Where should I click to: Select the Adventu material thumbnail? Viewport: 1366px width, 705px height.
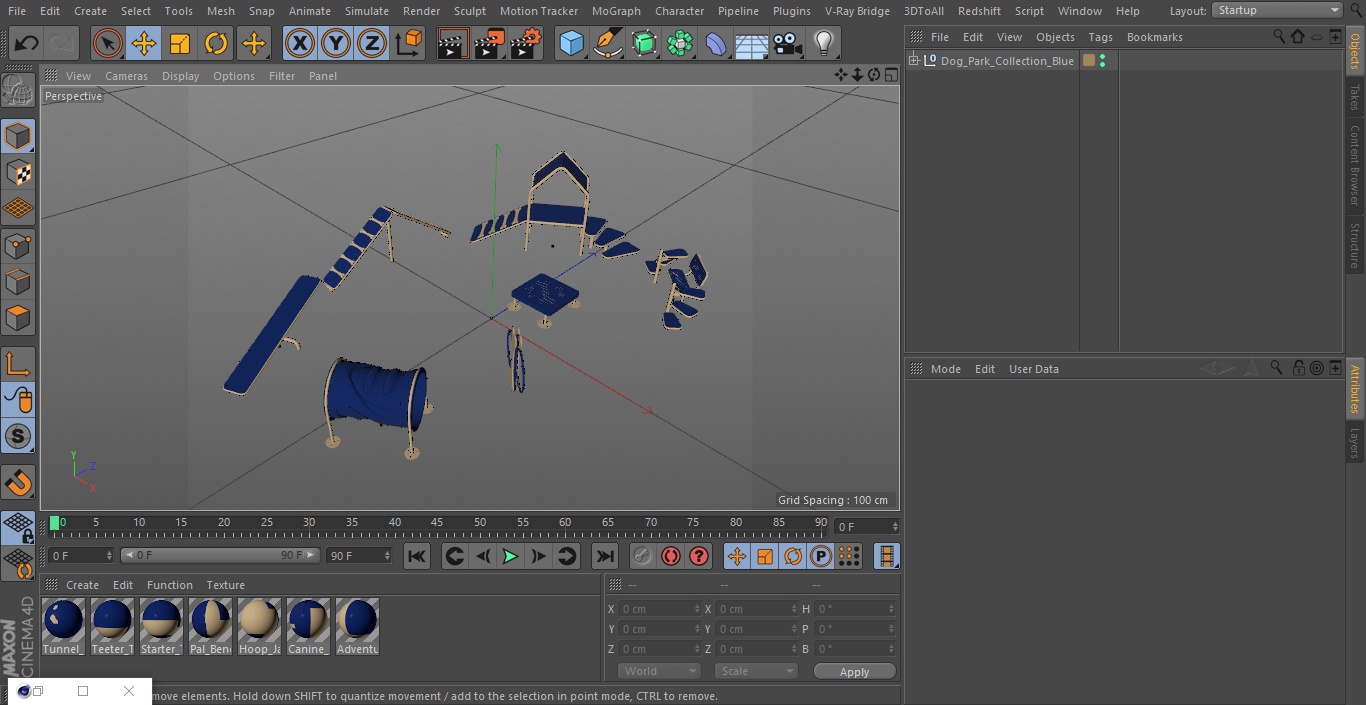coord(357,627)
